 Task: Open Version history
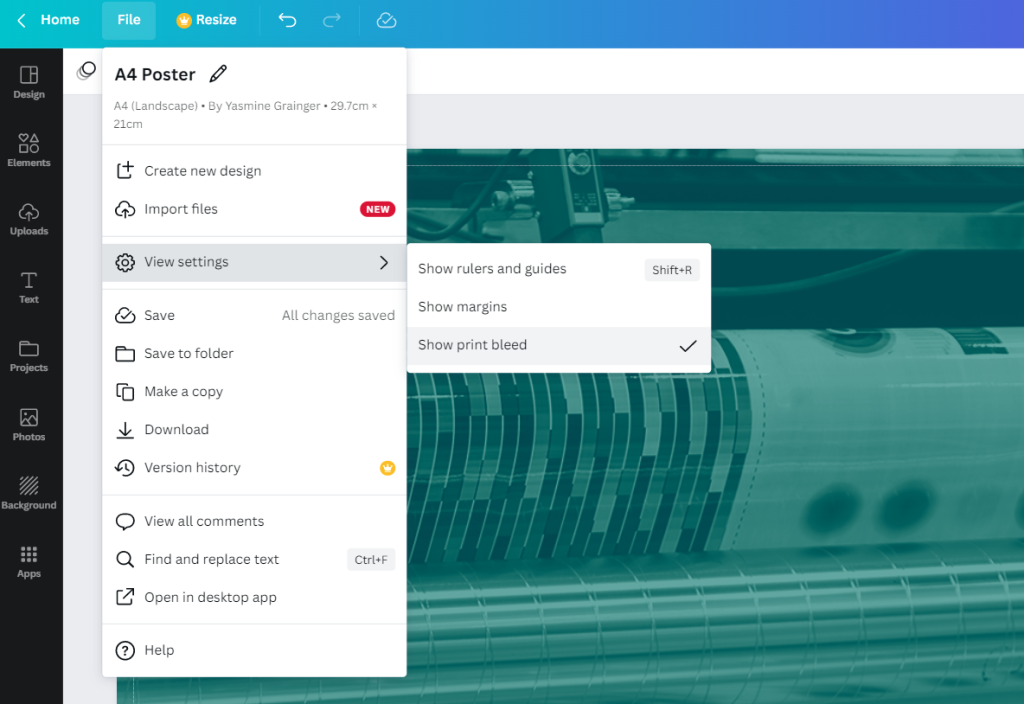click(x=254, y=468)
